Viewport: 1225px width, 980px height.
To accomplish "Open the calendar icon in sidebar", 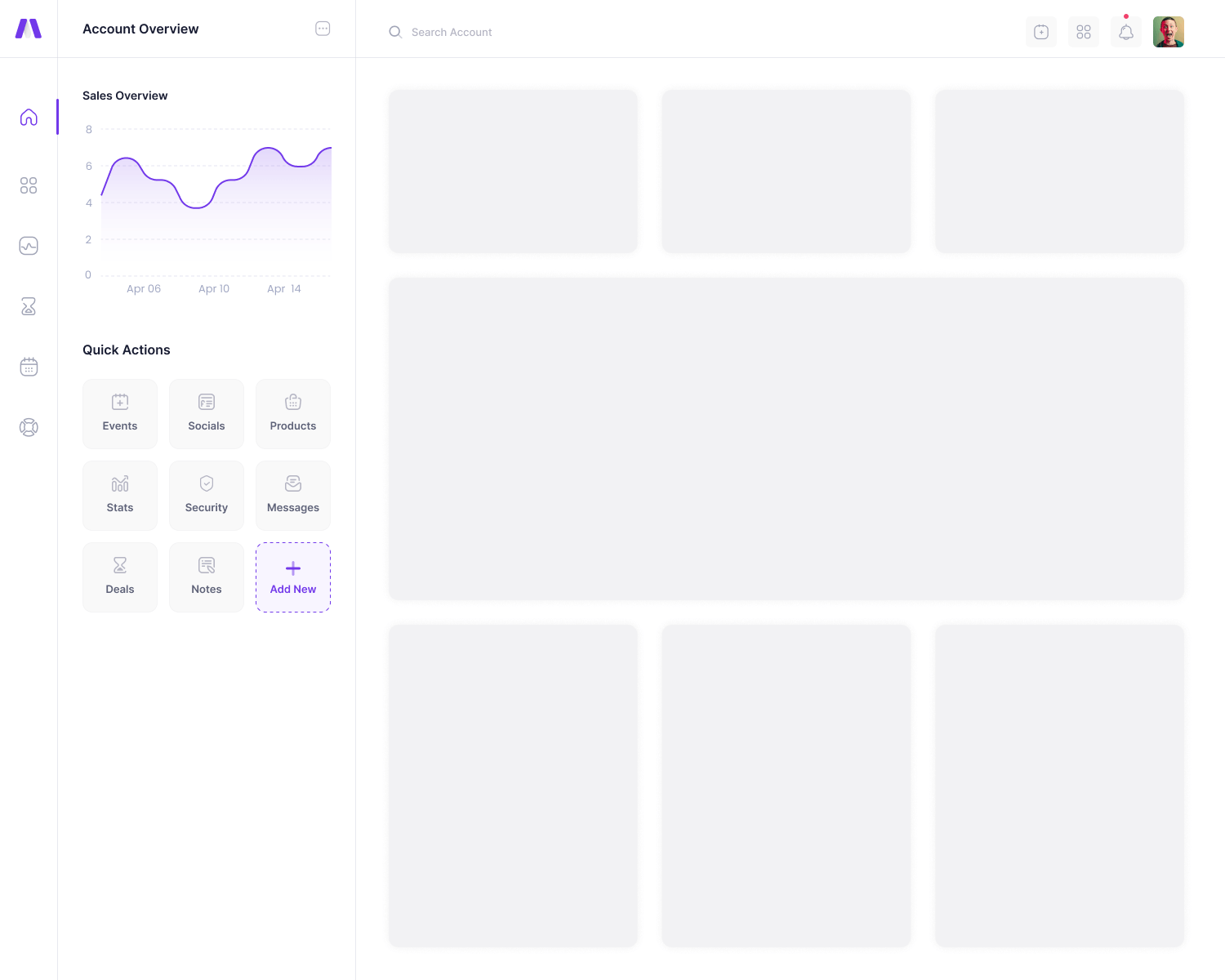I will pos(29,367).
